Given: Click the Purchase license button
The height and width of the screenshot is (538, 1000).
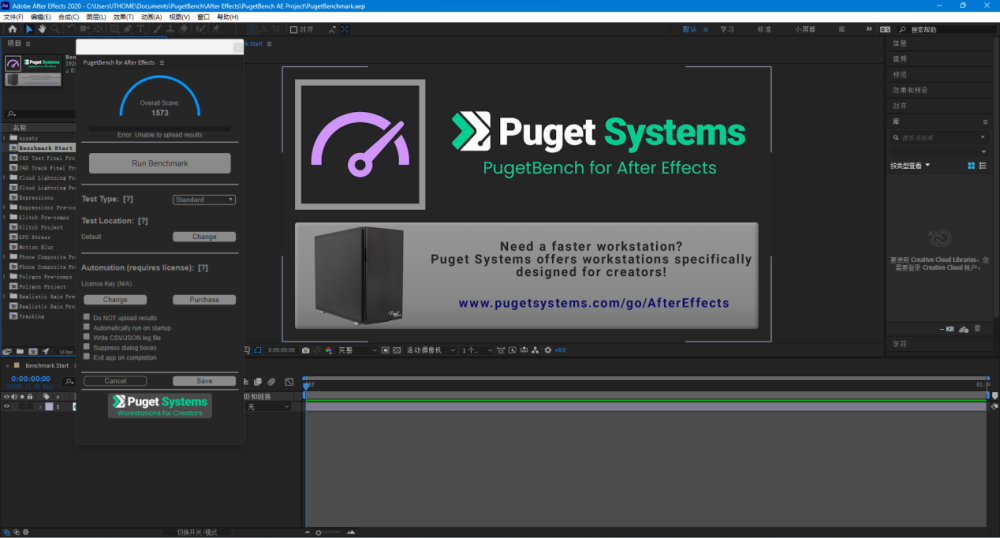Looking at the screenshot, I should [x=204, y=300].
